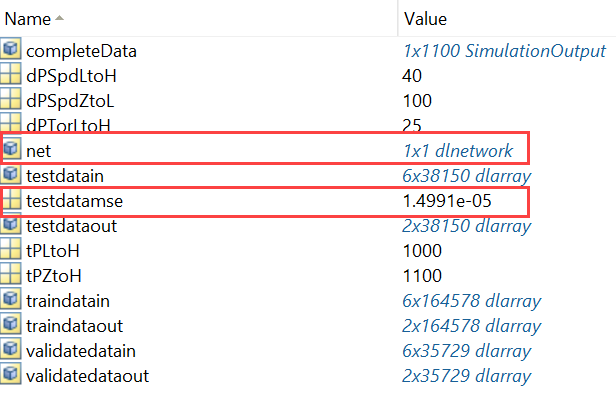This screenshot has width=616, height=393.
Task: Click the 1x1 dlnetwork value
Action: pos(458,151)
